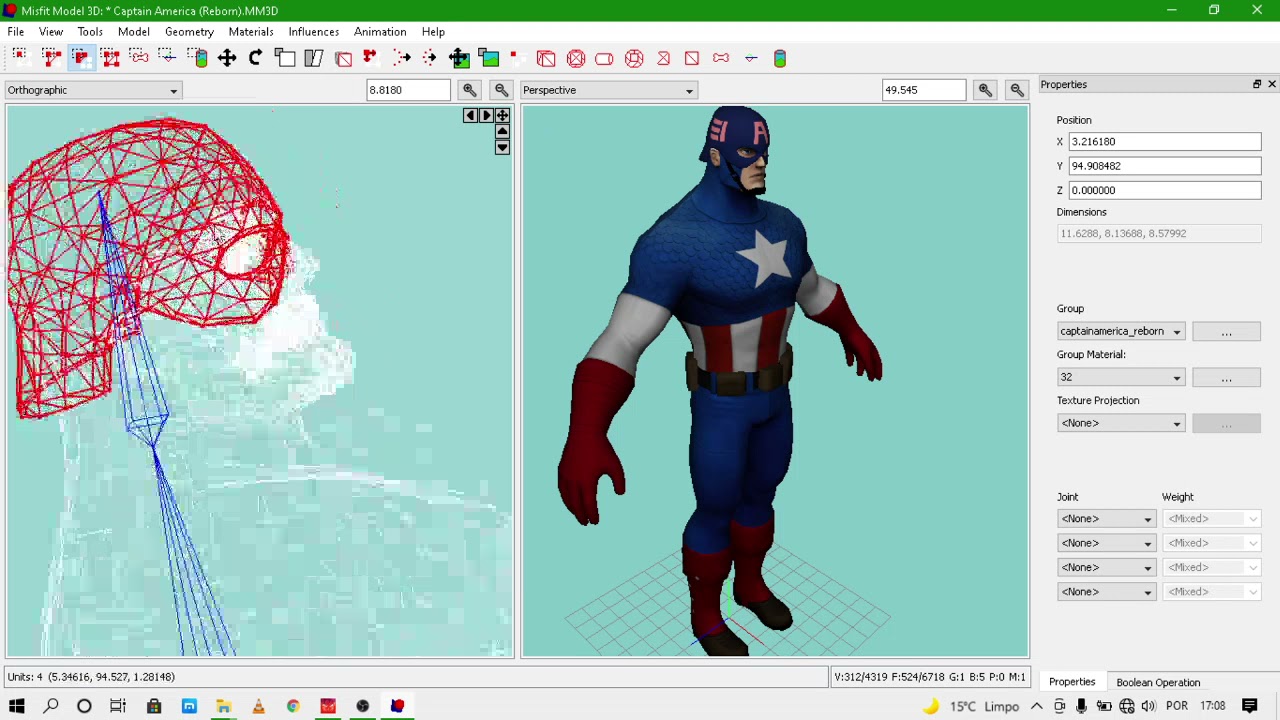Select the Create Ellipsoid tool

point(576,58)
